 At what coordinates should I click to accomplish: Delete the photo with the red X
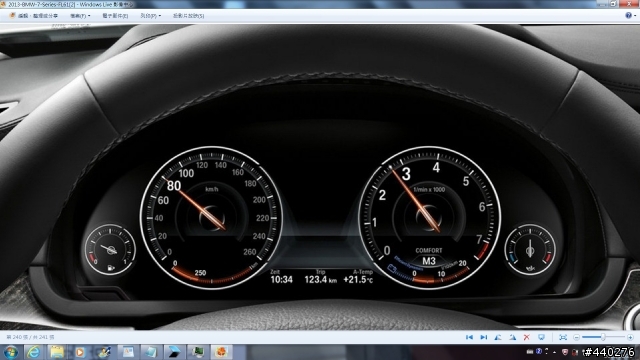[527, 337]
